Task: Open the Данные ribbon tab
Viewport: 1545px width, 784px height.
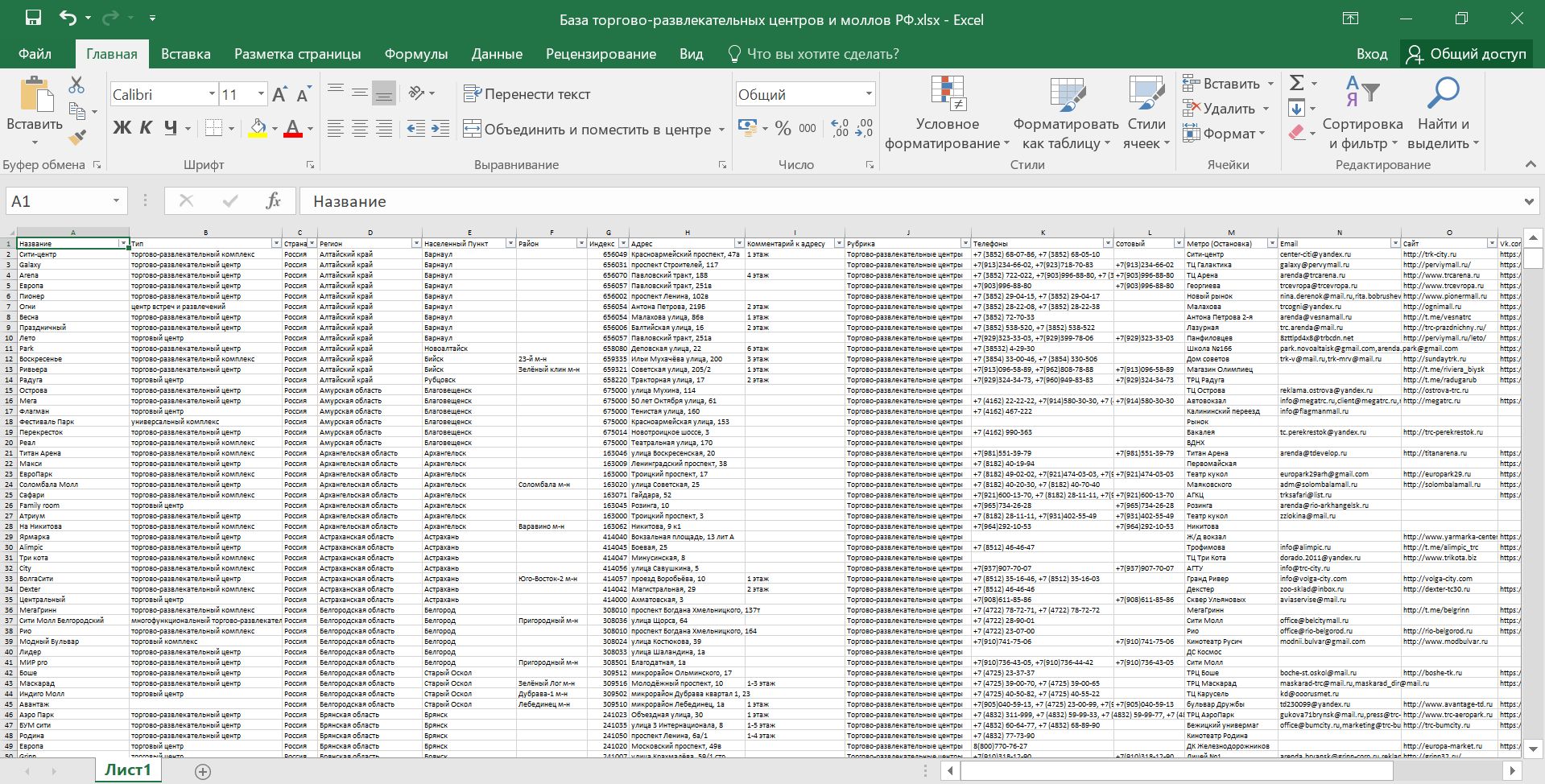Action: (496, 54)
